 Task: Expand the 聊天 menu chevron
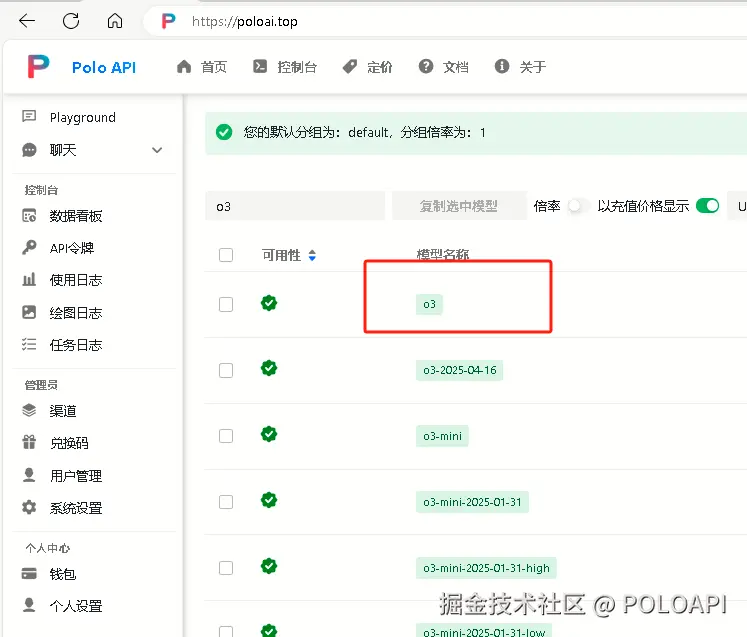[157, 150]
